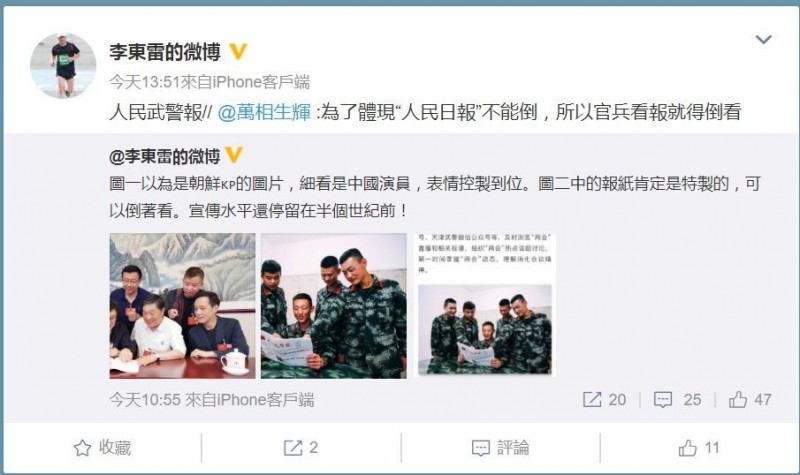View second image of soldiers reading newspaper

pos(334,306)
